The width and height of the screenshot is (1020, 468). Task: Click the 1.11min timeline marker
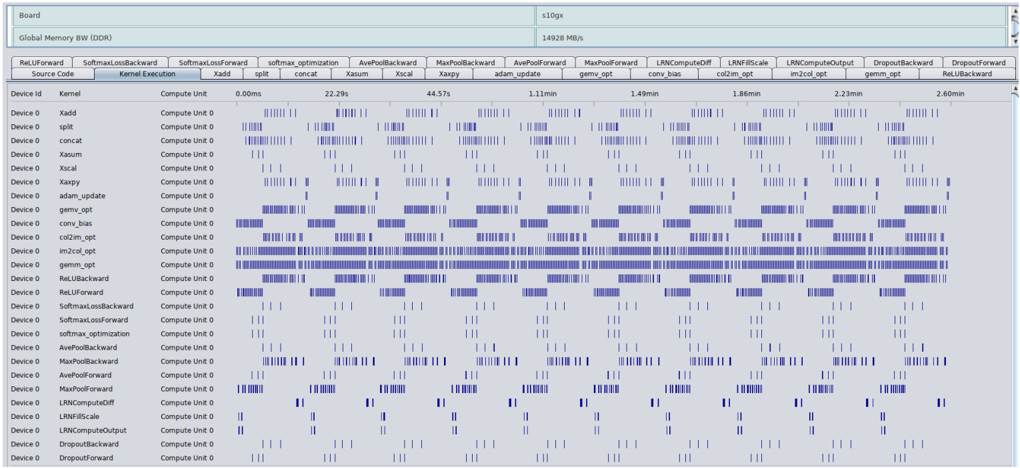point(543,94)
